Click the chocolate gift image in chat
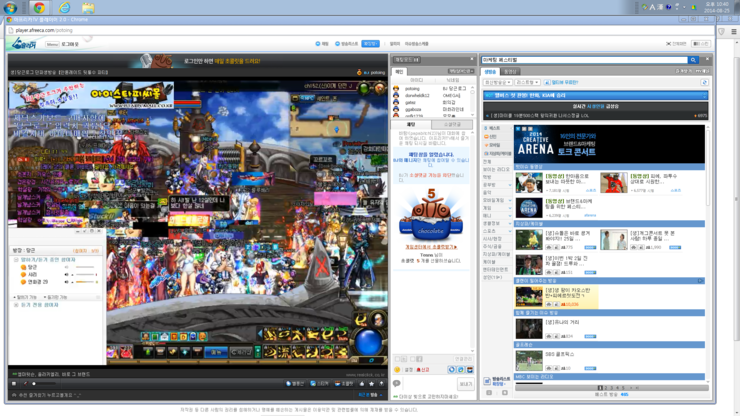This screenshot has width=740, height=416. [x=431, y=215]
